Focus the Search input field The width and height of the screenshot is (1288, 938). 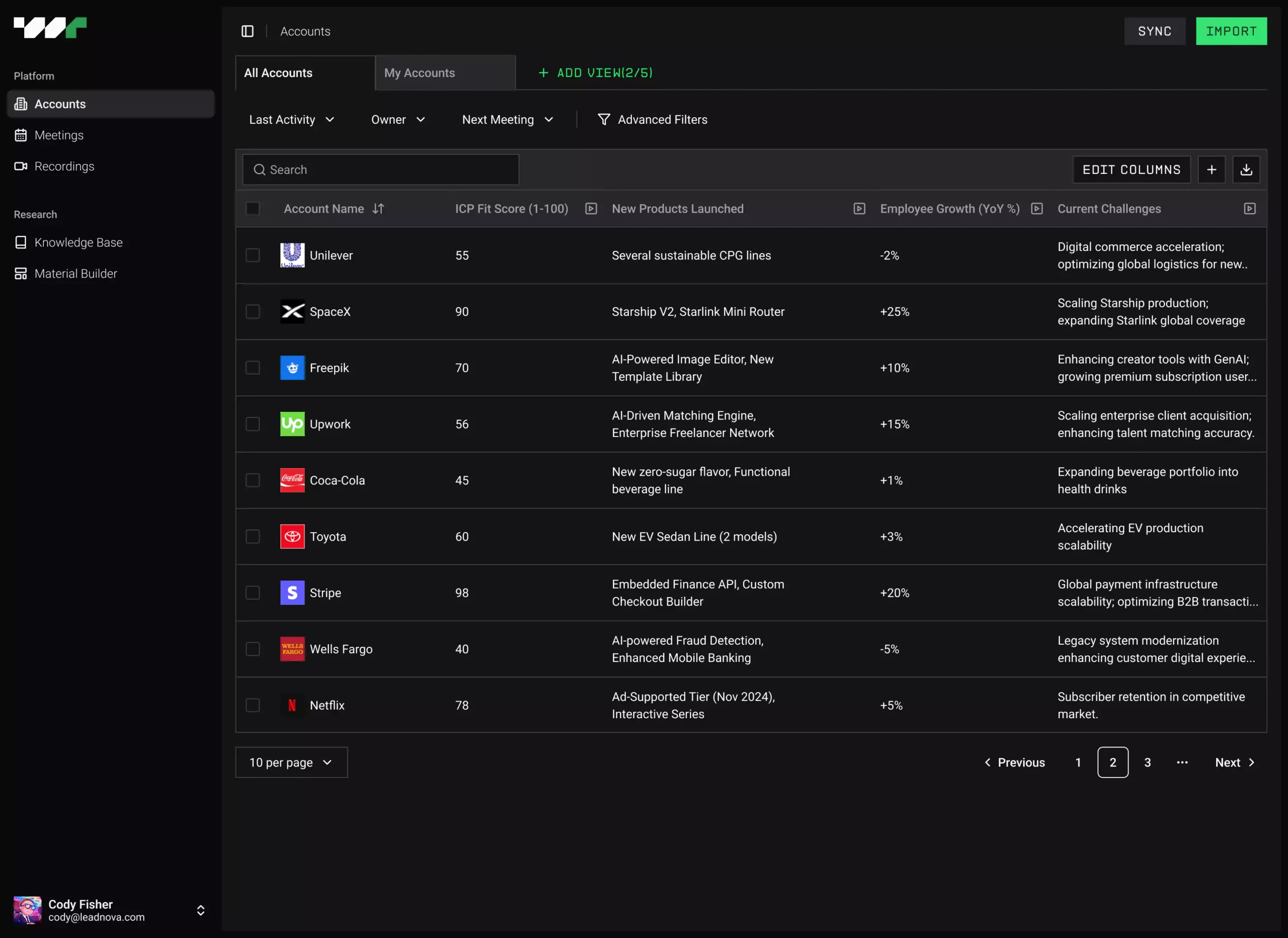point(380,170)
